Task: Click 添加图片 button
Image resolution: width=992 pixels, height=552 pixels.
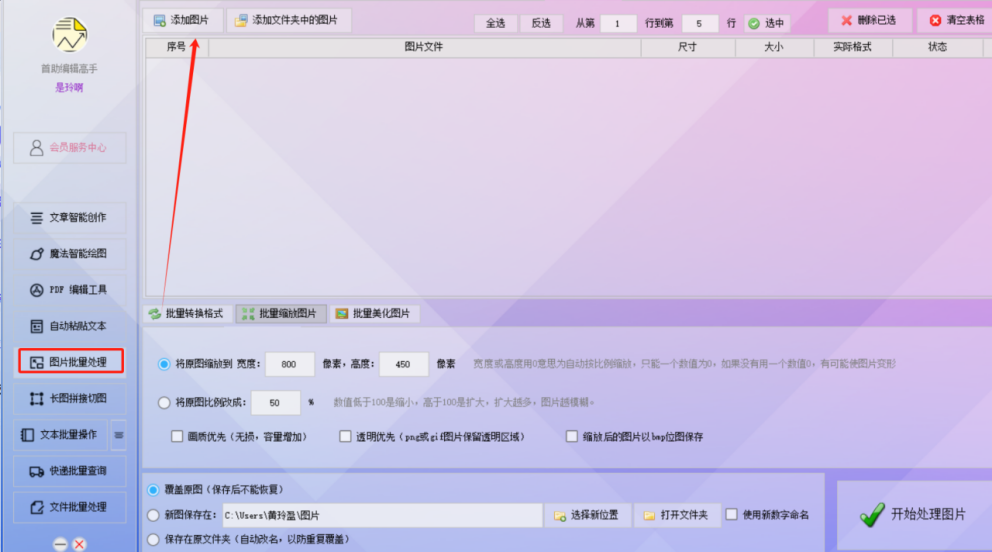Action: [x=182, y=20]
